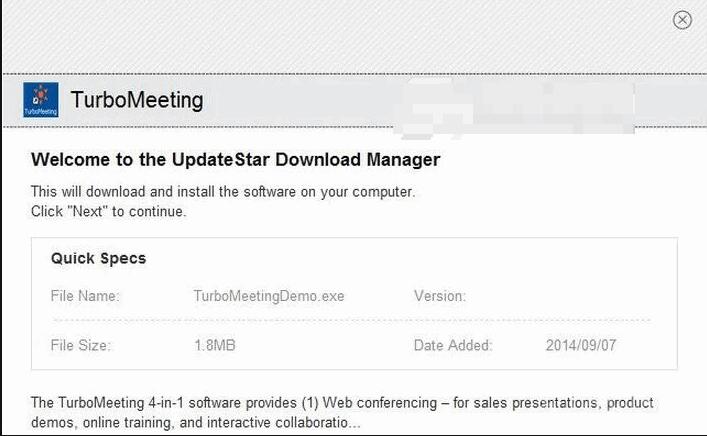This screenshot has width=707, height=436.
Task: Close the download manager dialog
Action: click(682, 20)
